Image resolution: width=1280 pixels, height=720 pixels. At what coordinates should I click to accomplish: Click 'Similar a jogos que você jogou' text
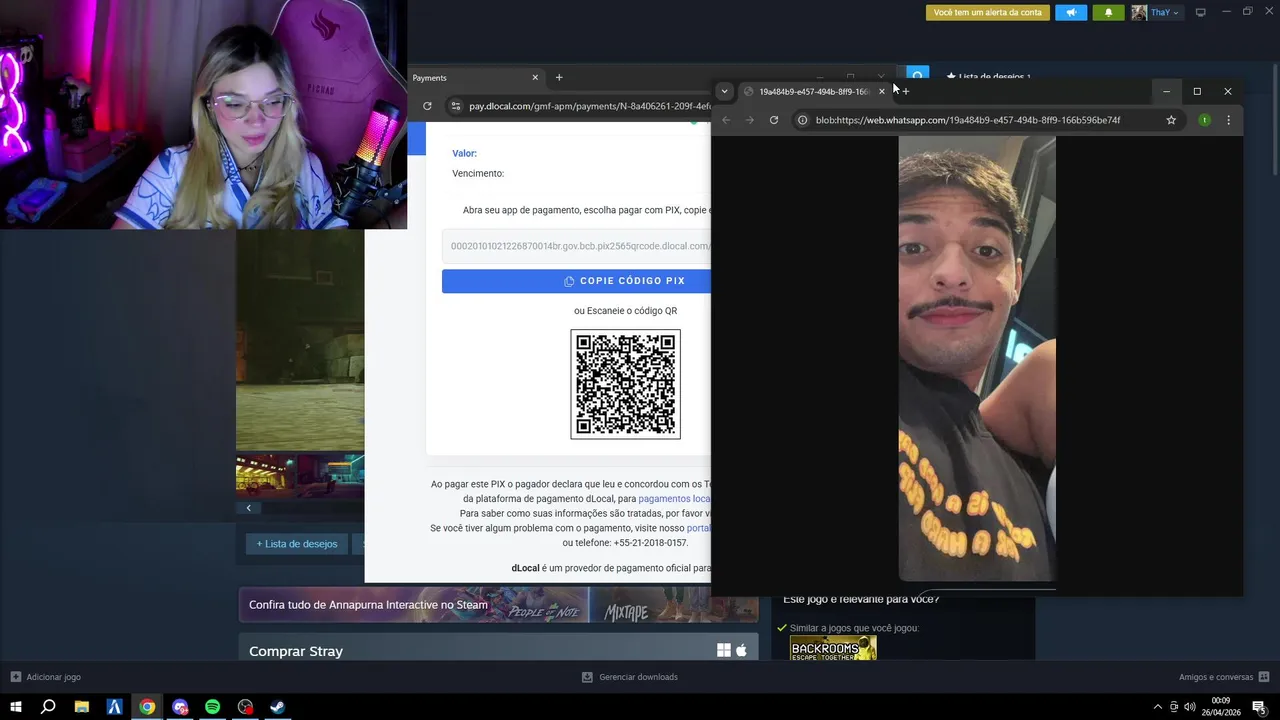pyautogui.click(x=855, y=628)
